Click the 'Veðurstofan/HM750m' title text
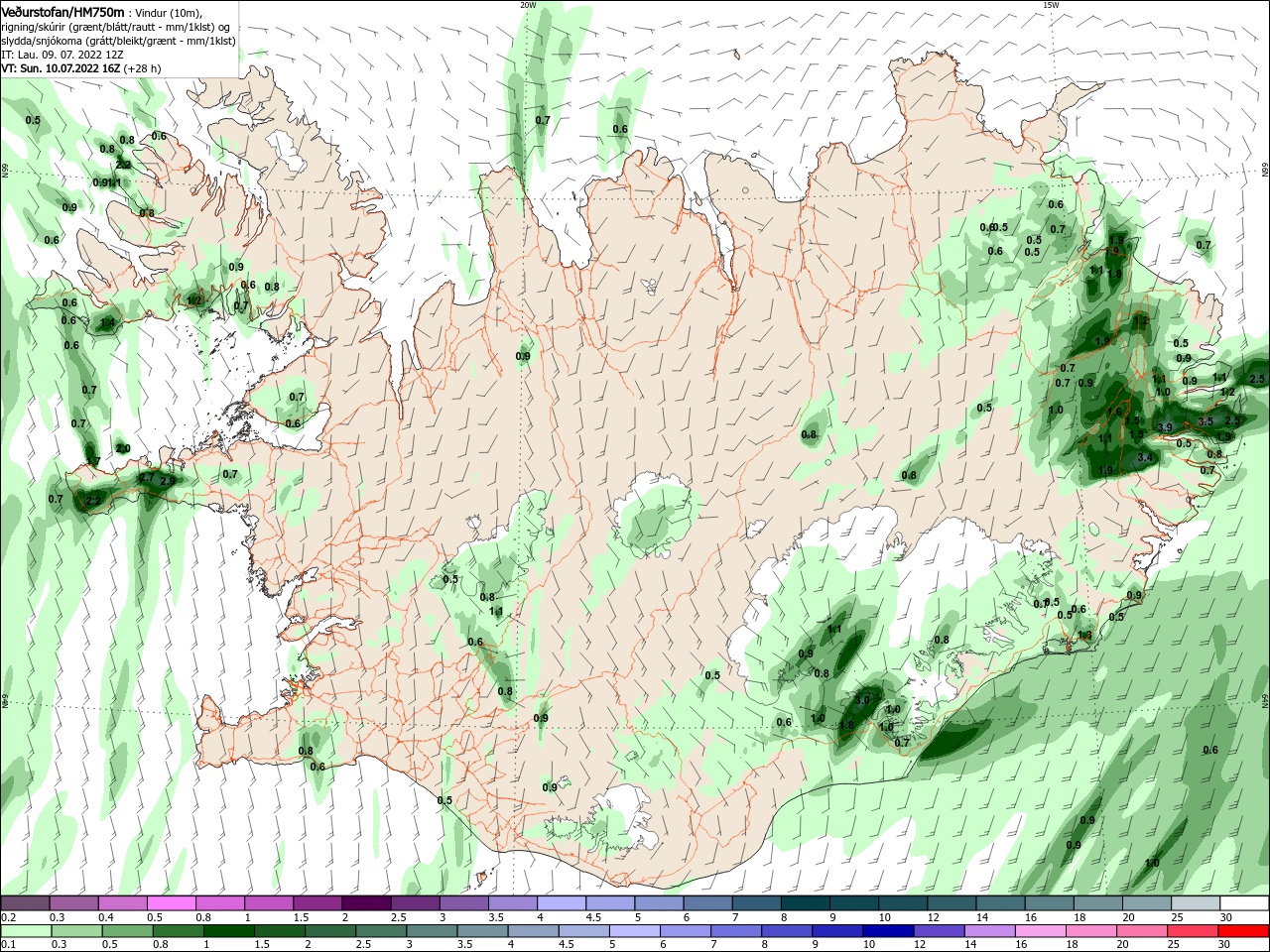 pos(63,12)
